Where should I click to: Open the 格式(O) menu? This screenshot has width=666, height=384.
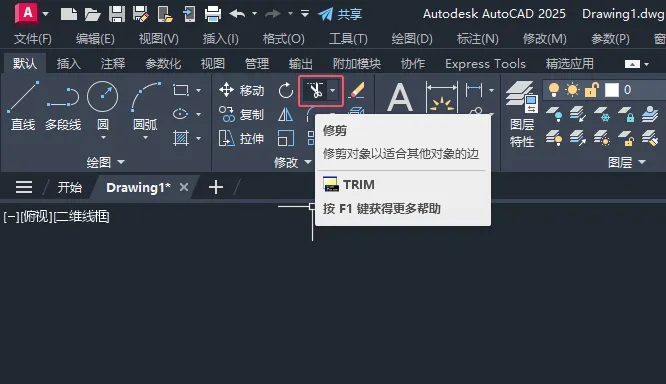pyautogui.click(x=283, y=39)
